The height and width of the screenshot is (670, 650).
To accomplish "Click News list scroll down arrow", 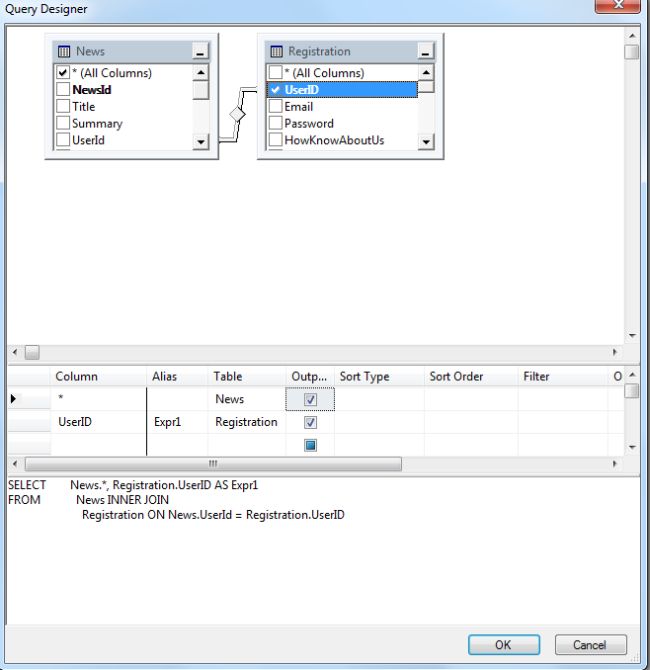I will [x=200, y=141].
